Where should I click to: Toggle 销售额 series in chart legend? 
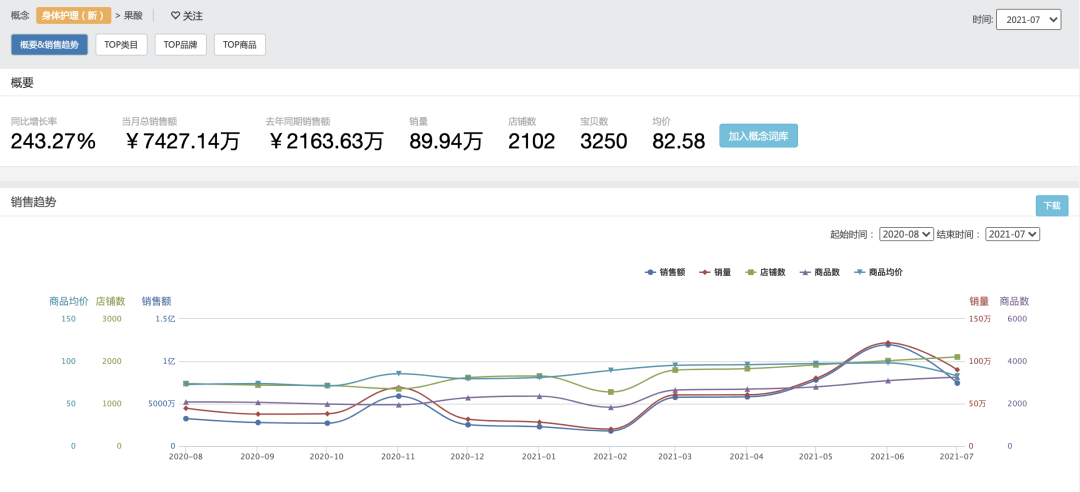click(665, 272)
